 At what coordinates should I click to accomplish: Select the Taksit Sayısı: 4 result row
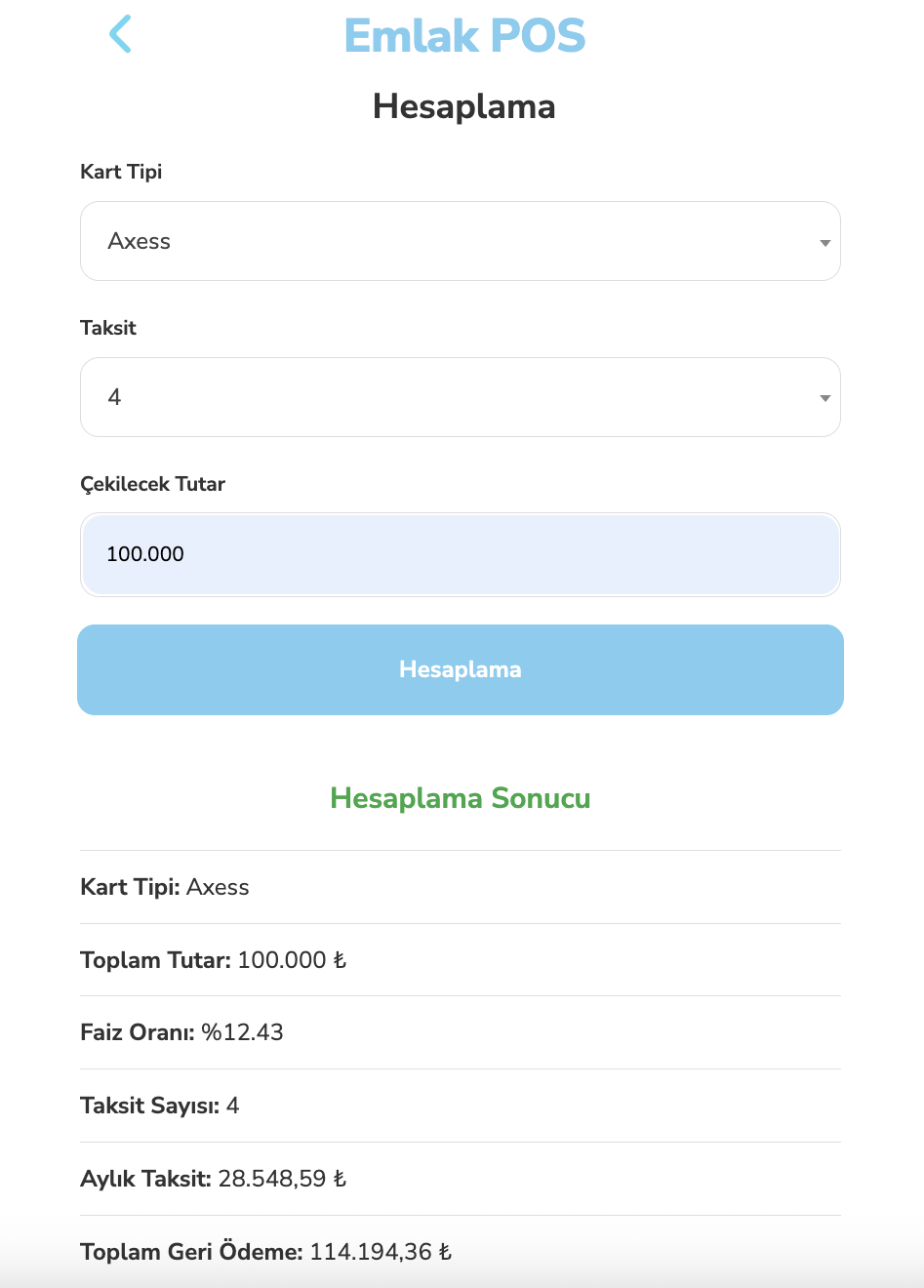(461, 1106)
